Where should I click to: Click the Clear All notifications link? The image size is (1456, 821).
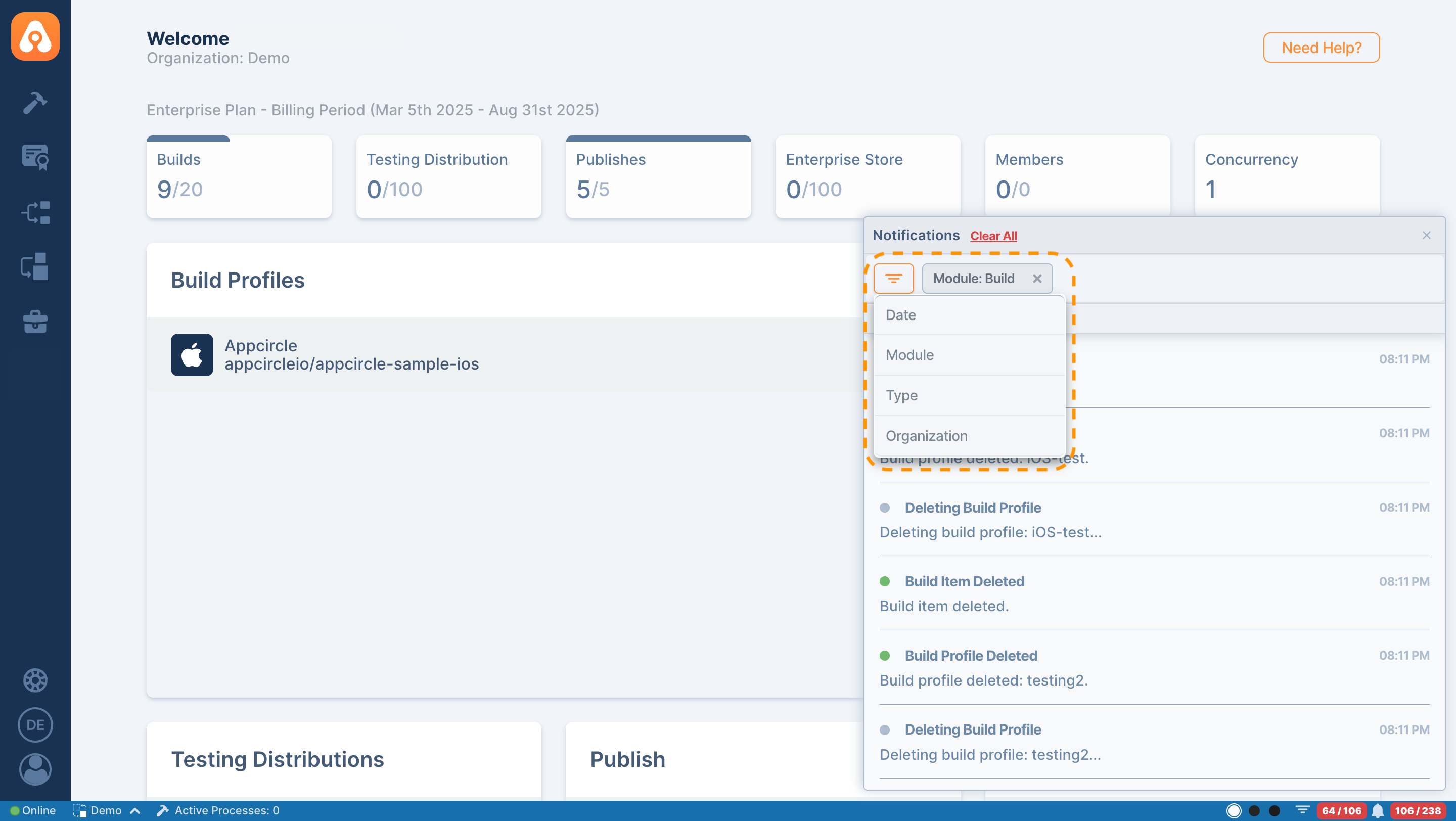[x=993, y=236]
